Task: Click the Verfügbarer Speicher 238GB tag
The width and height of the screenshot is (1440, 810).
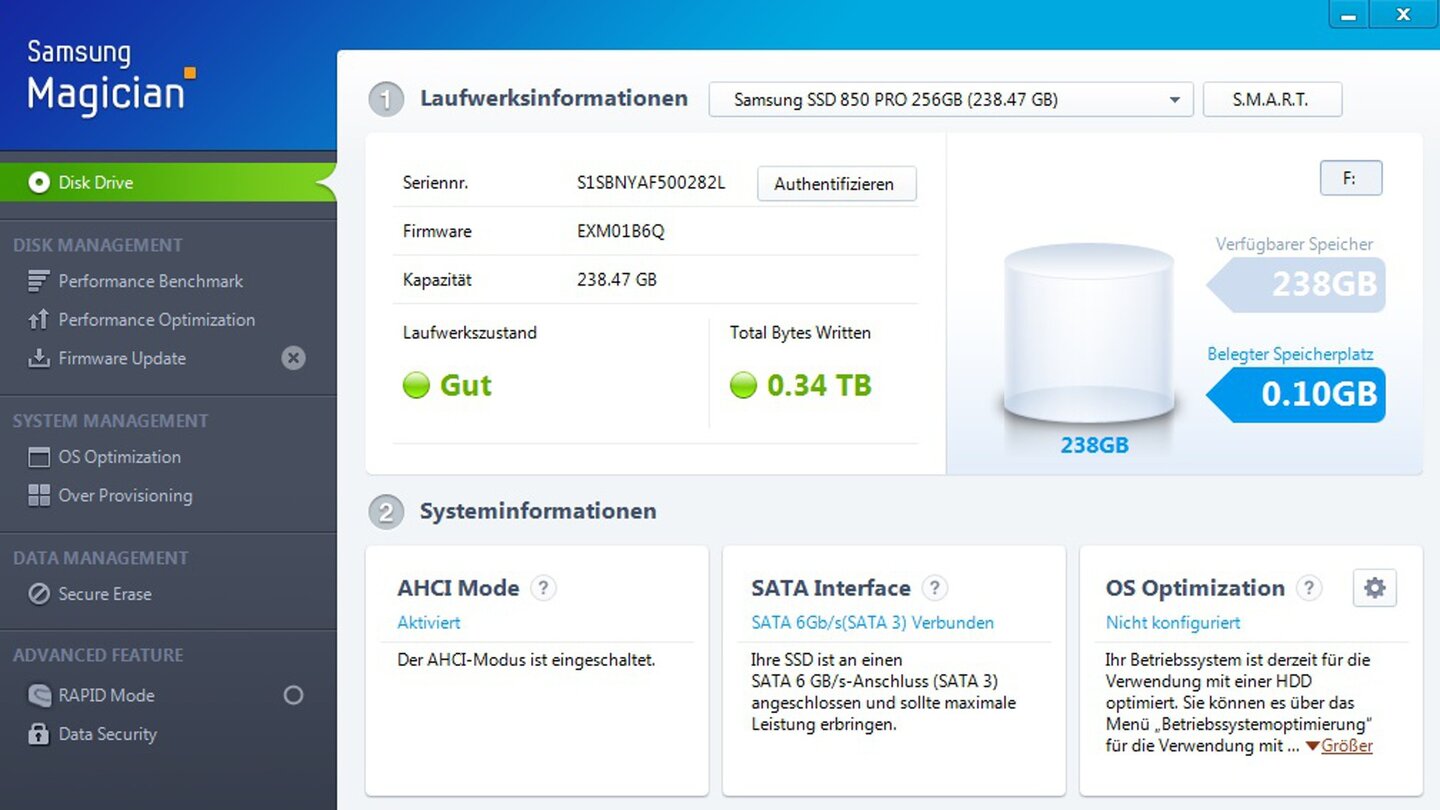Action: pyautogui.click(x=1297, y=284)
